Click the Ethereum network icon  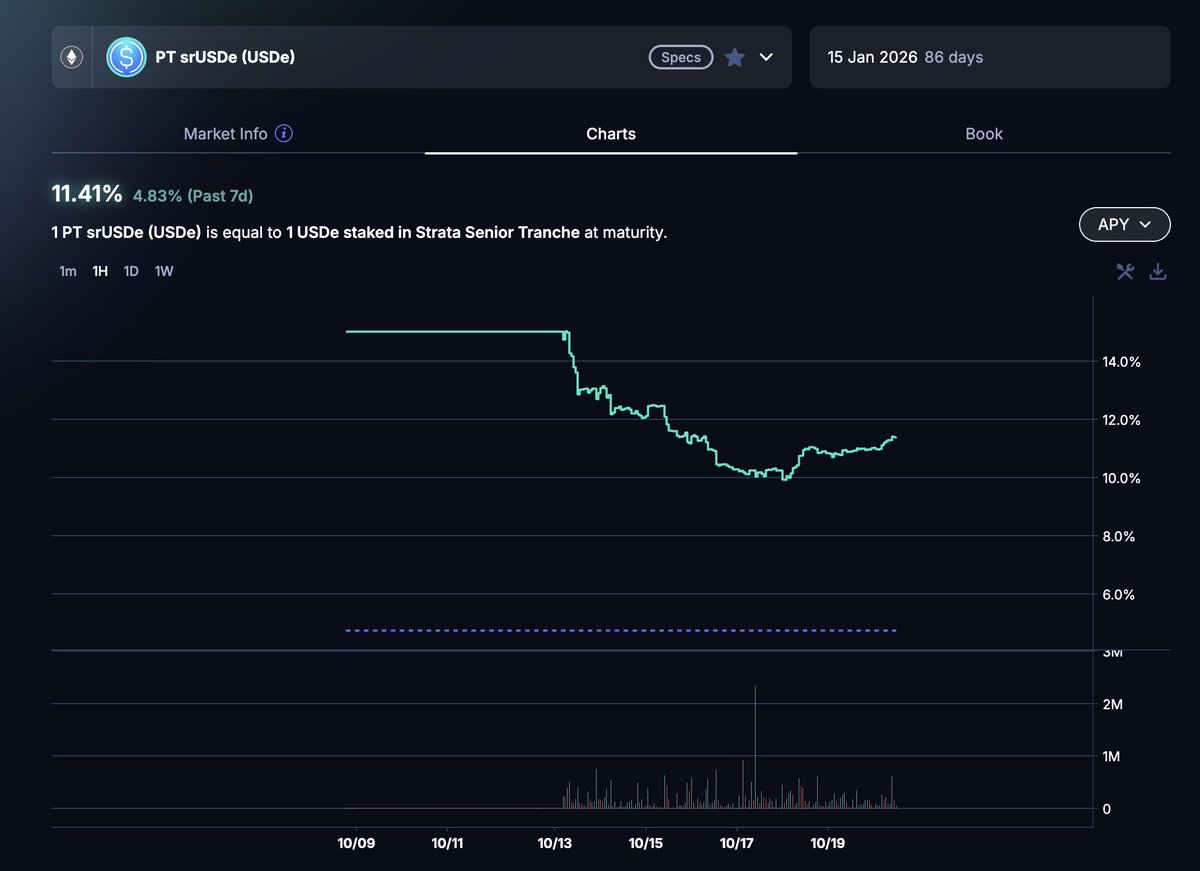pyautogui.click(x=71, y=57)
